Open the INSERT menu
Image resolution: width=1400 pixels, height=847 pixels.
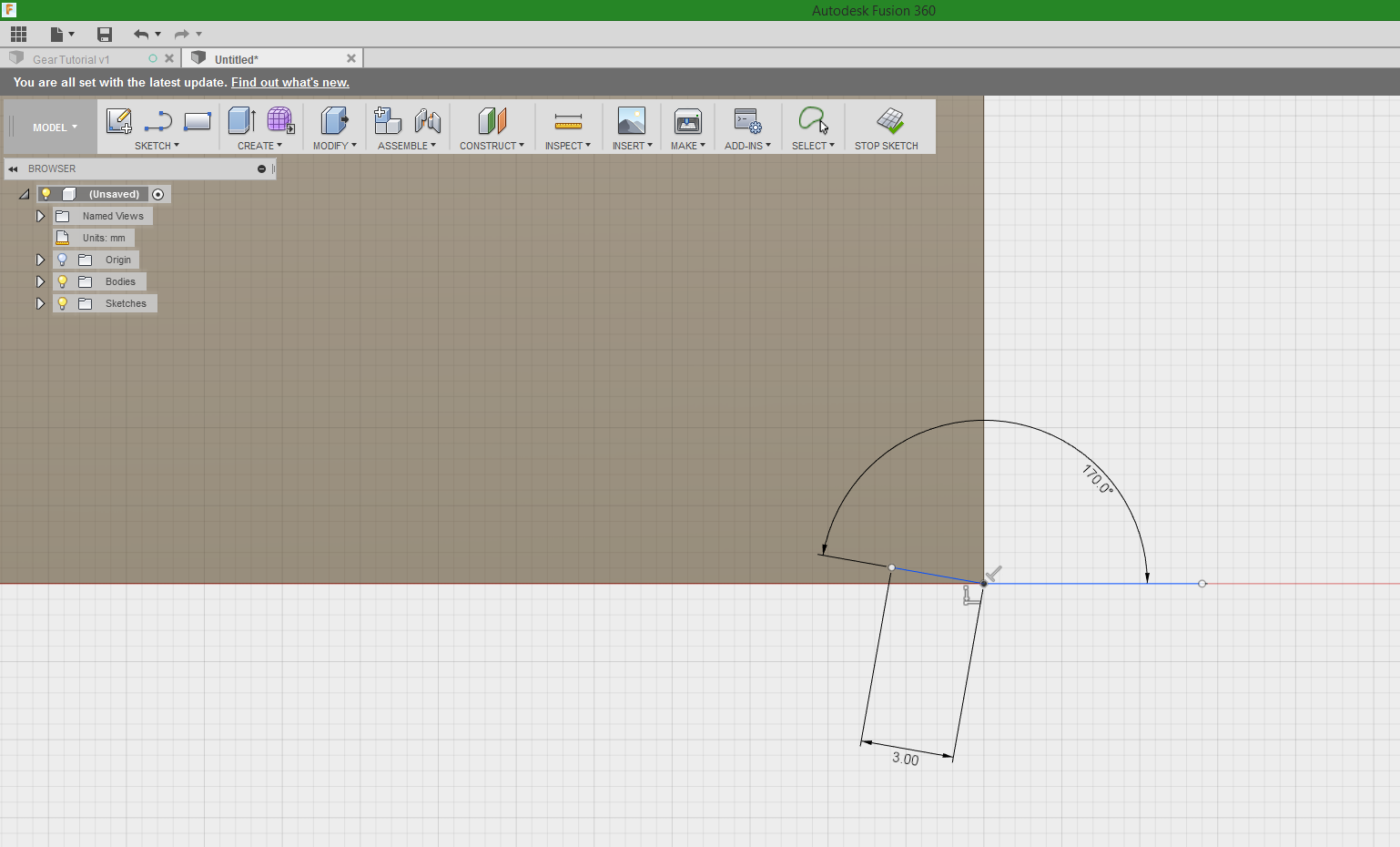pos(632,146)
